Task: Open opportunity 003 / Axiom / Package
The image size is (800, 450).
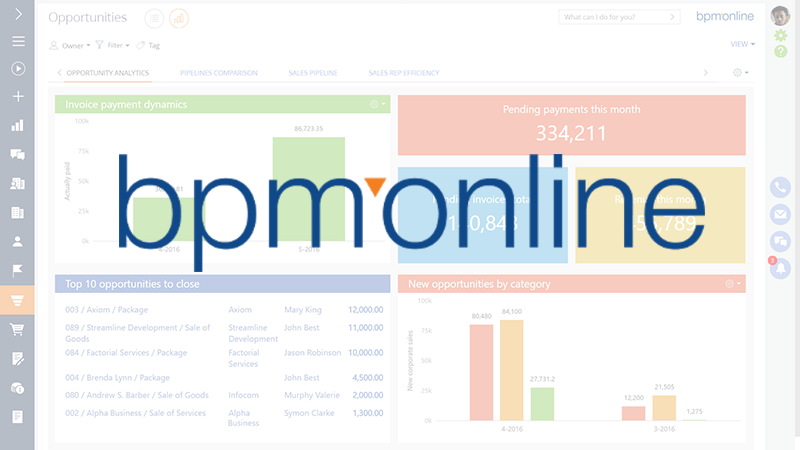Action: (112, 310)
